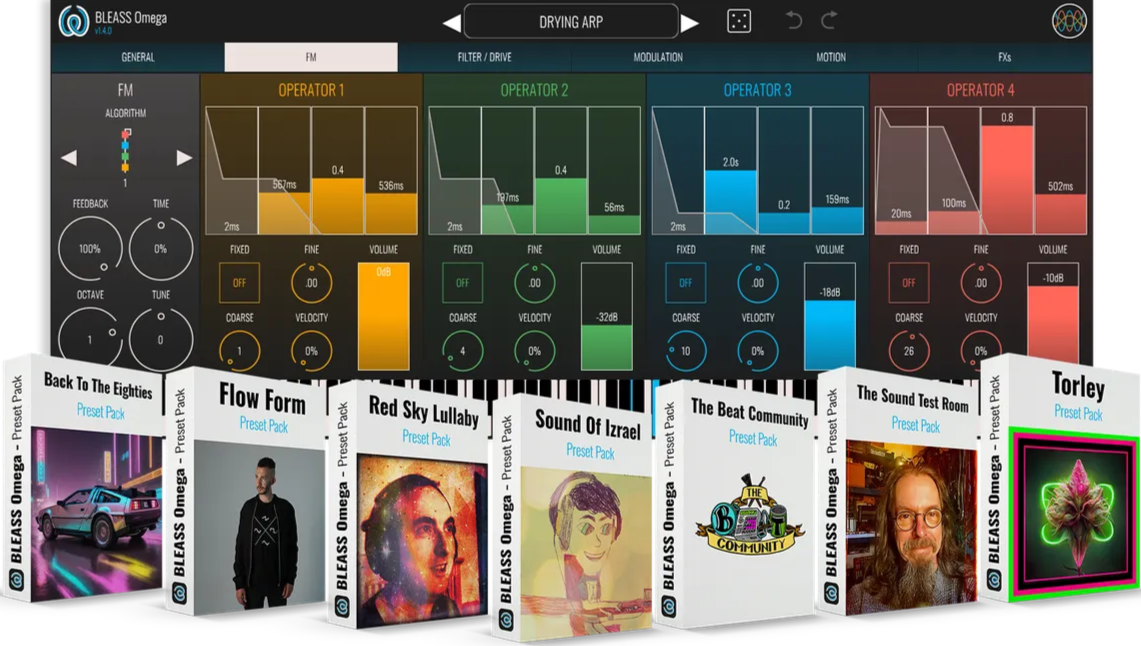Select the next preset arrow
Viewport: 1141px width, 646px height.
(x=690, y=22)
